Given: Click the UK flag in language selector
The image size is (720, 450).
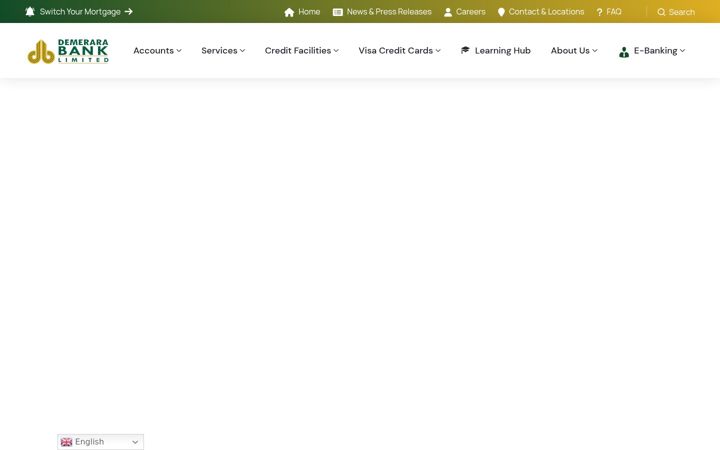Looking at the screenshot, I should (67, 442).
